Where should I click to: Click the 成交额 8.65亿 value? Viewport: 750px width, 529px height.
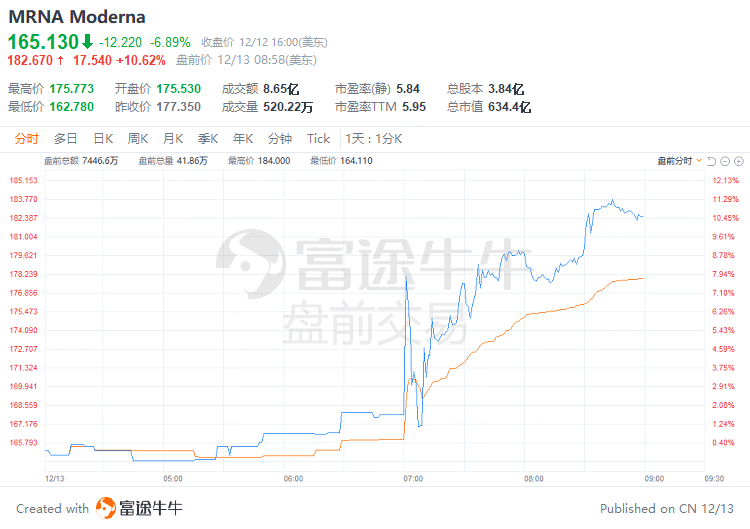pyautogui.click(x=281, y=89)
